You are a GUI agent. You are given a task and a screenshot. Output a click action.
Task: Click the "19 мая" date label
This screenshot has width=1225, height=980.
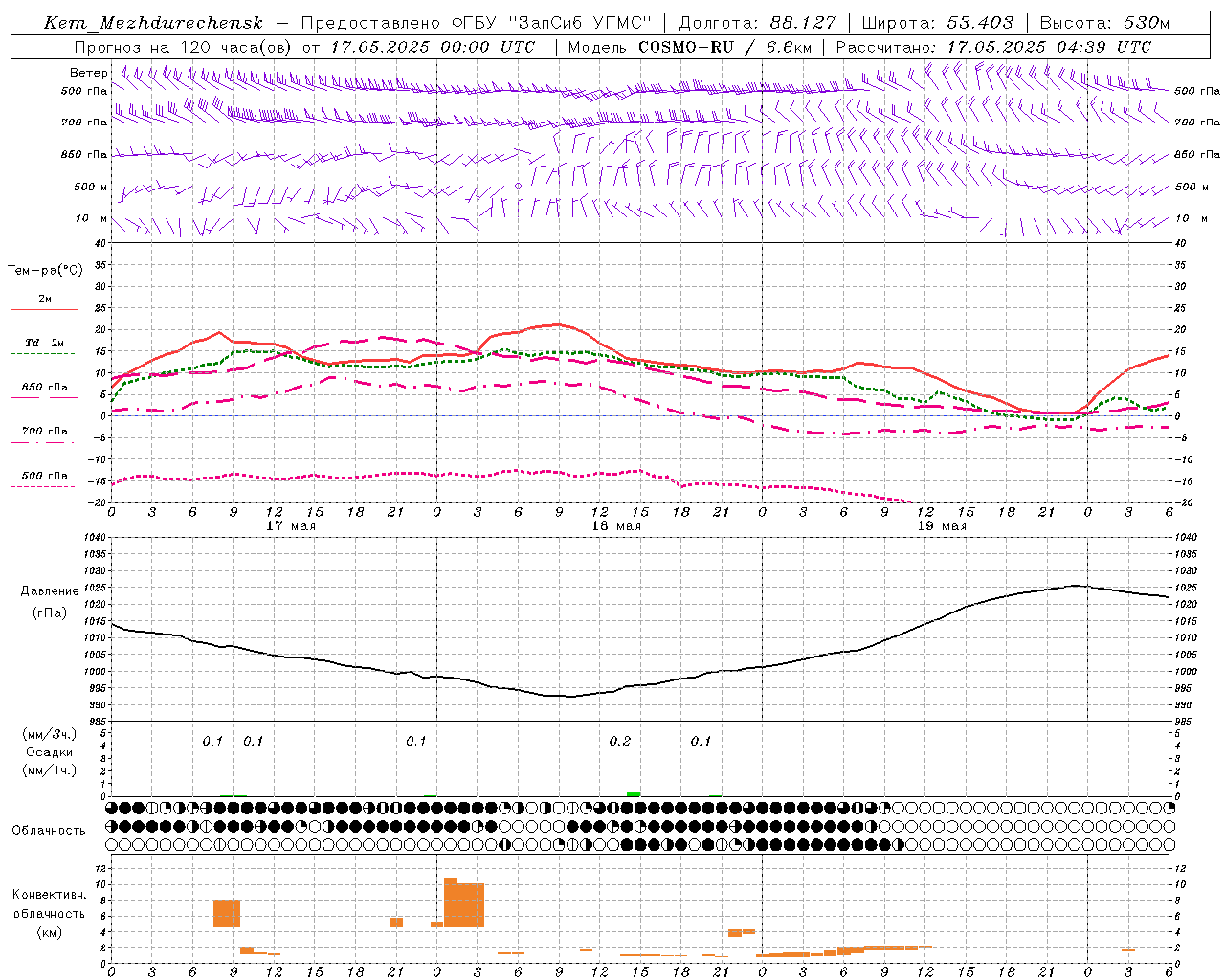click(x=941, y=526)
